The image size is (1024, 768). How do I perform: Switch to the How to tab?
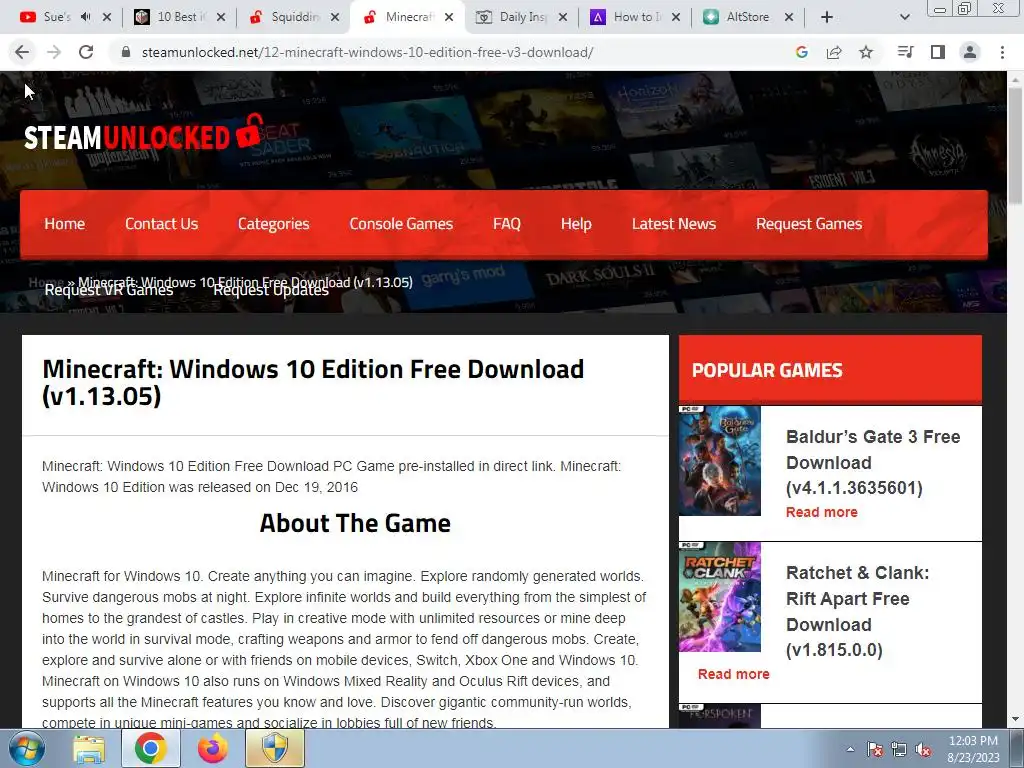626,17
